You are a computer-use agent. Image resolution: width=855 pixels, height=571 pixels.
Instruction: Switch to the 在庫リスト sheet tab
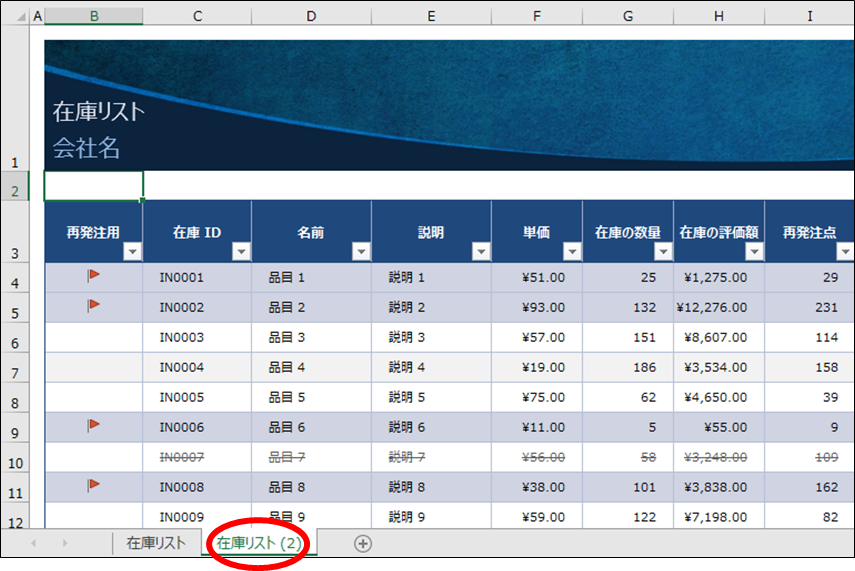pyautogui.click(x=156, y=543)
